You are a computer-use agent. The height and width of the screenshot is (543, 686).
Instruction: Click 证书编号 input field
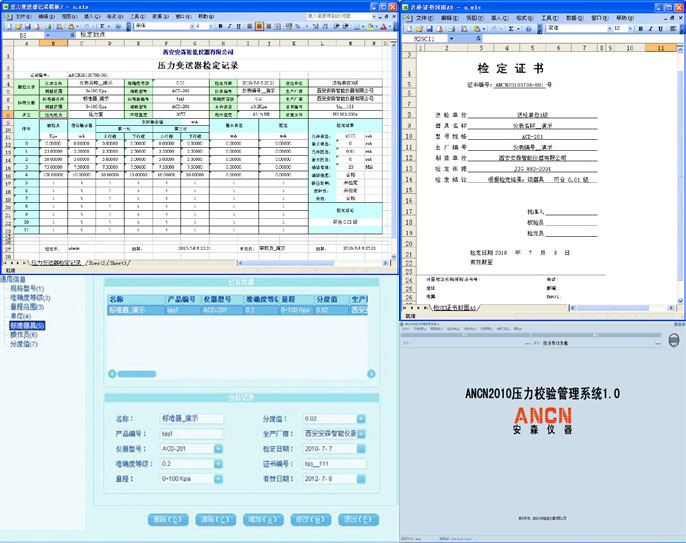(x=335, y=464)
